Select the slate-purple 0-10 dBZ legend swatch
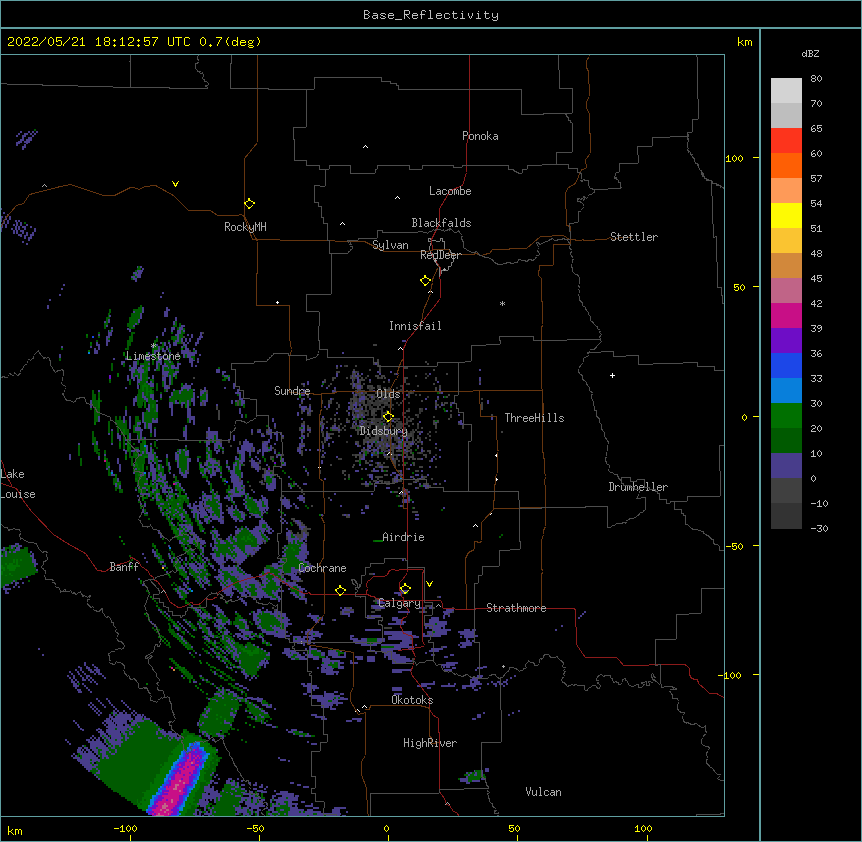Screen dimensions: 862x842 click(x=786, y=466)
